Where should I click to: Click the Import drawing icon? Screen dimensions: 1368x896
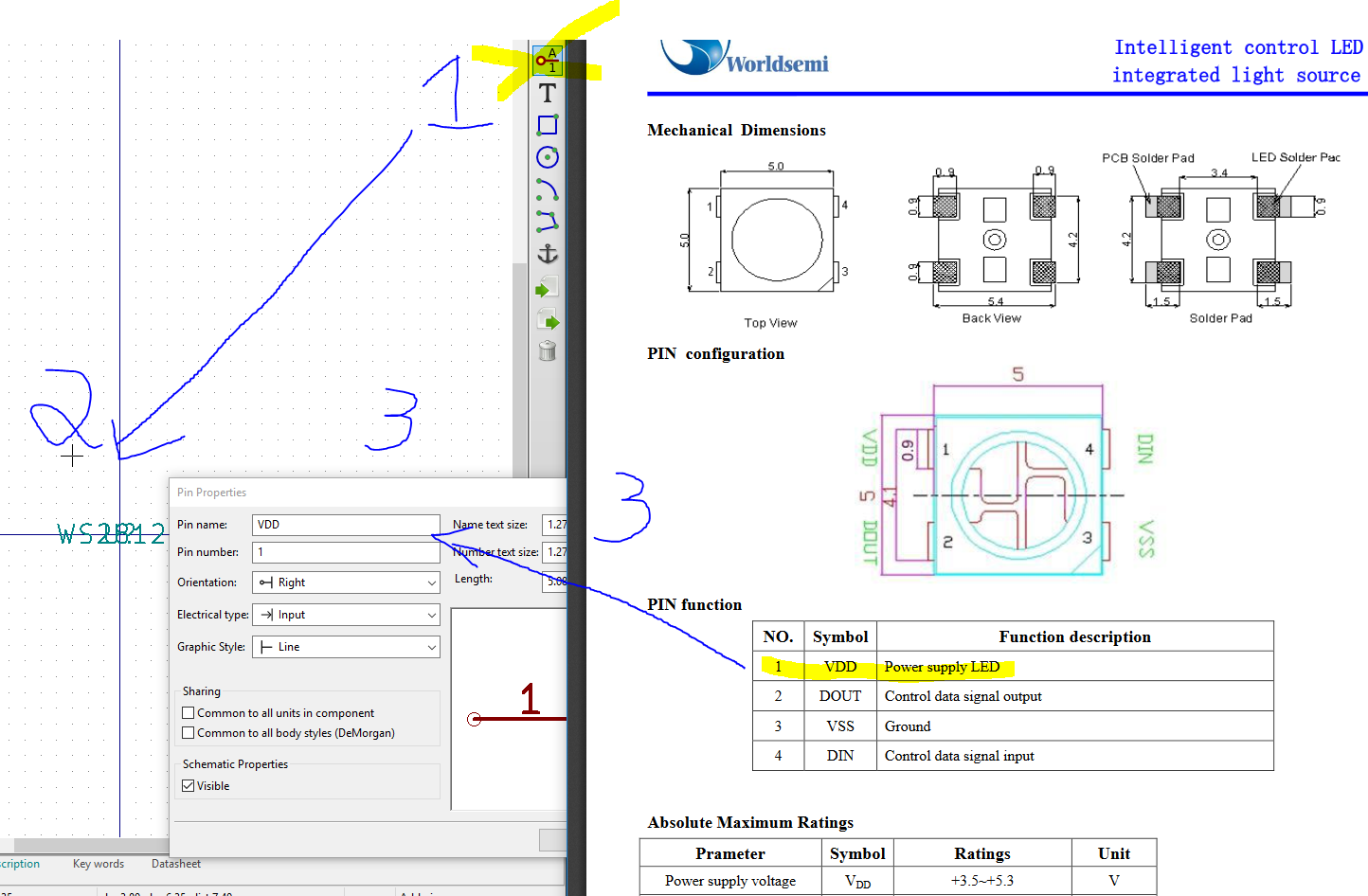pos(548,287)
